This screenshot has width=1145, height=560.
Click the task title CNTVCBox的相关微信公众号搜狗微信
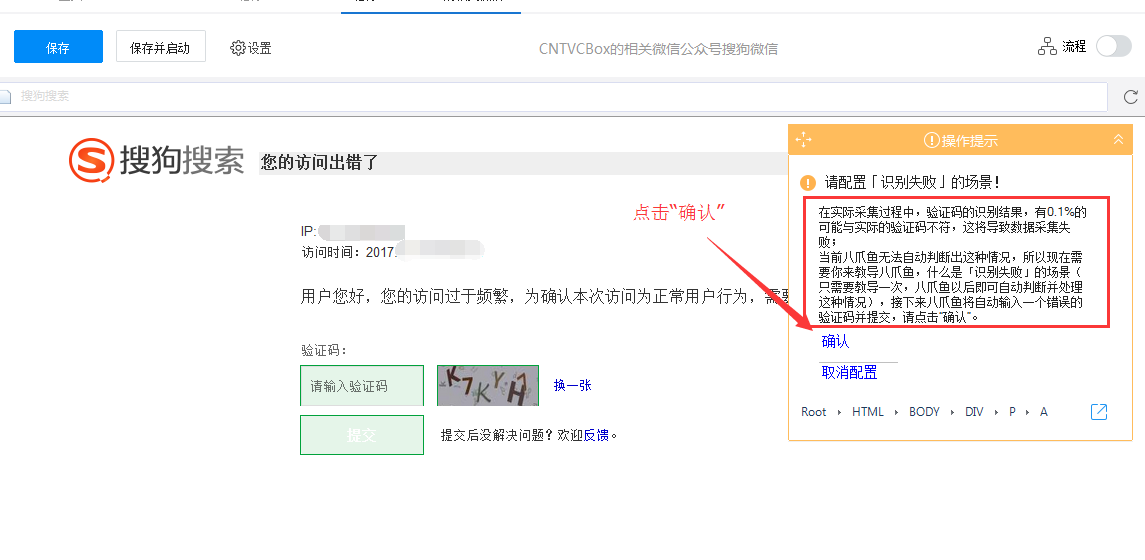pyautogui.click(x=658, y=49)
